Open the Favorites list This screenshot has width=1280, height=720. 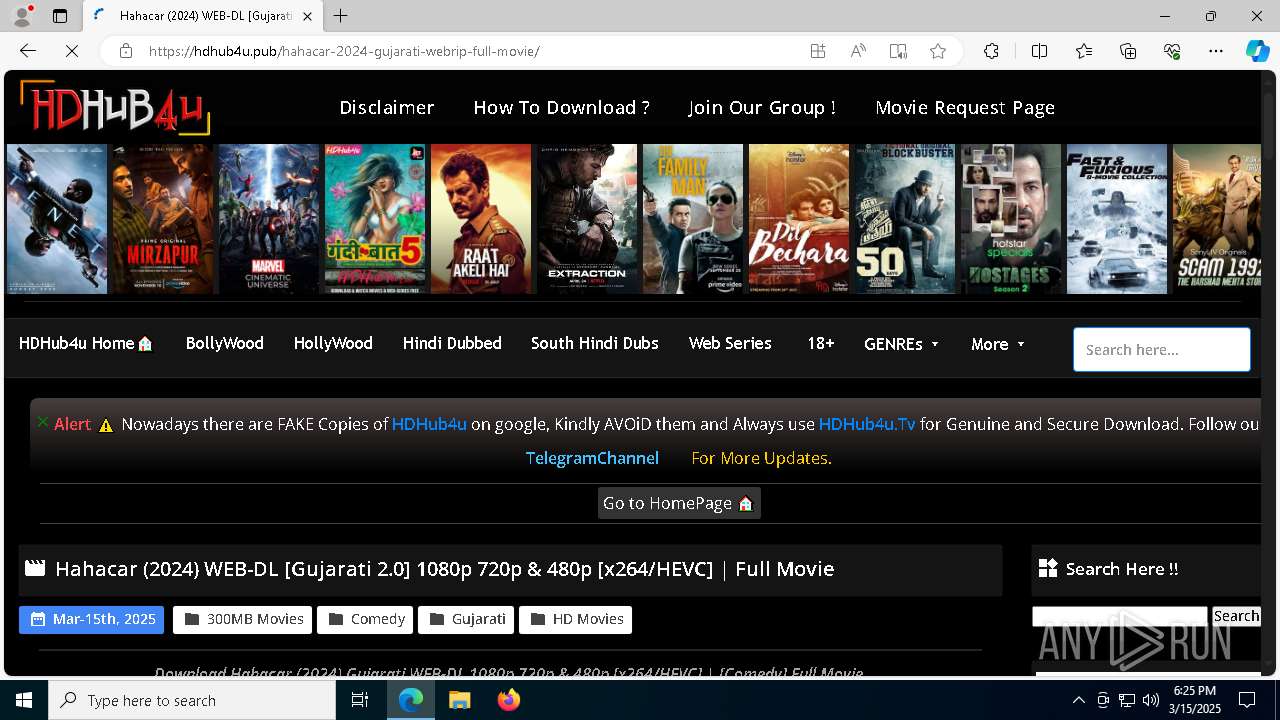[x=1084, y=51]
